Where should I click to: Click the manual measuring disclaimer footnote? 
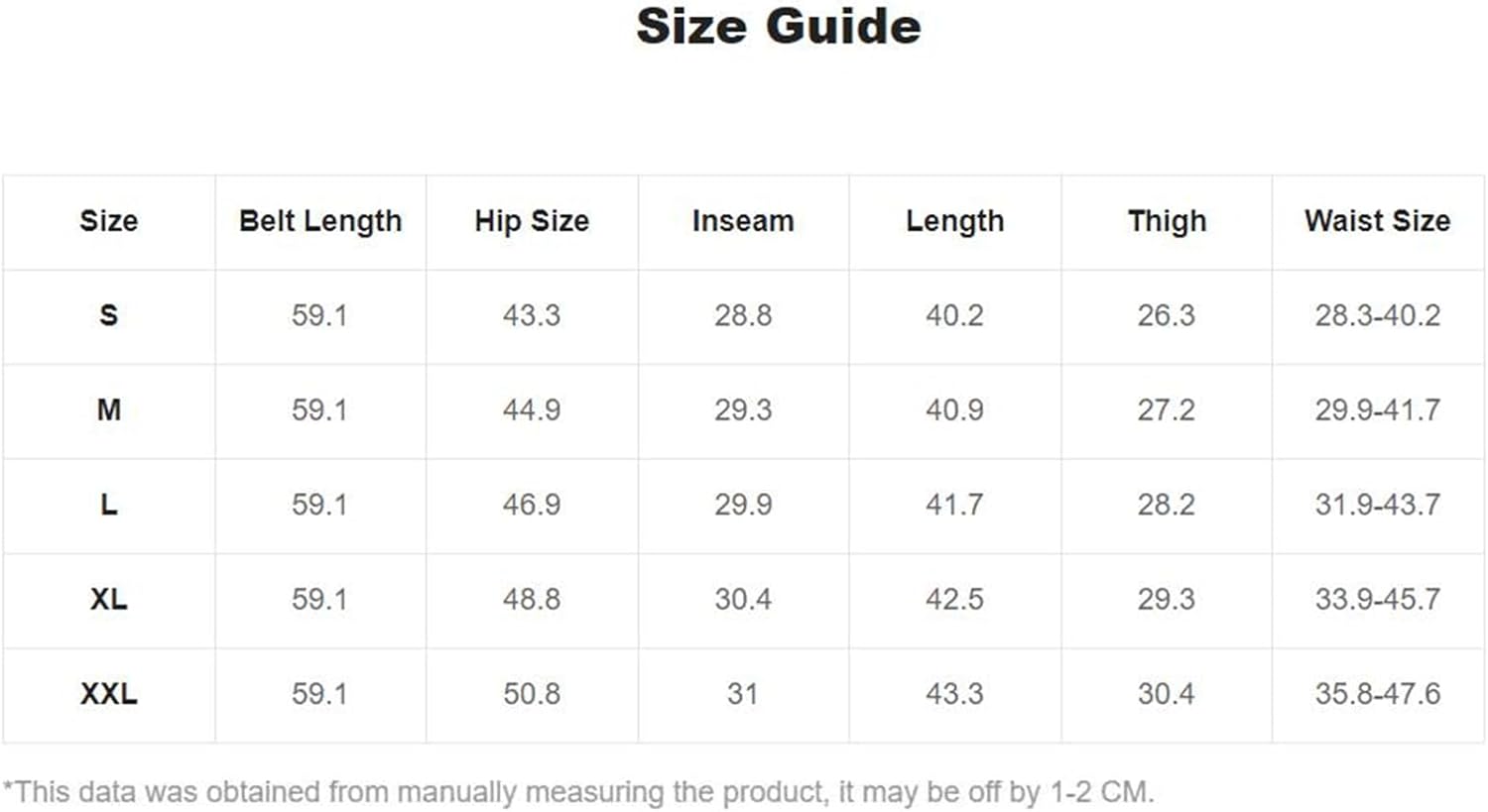coord(578,792)
